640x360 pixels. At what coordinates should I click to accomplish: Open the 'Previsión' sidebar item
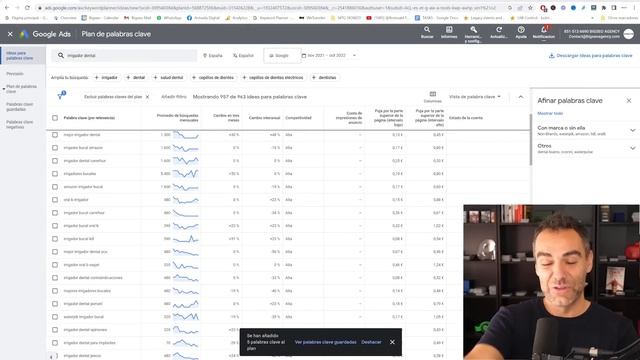[15, 74]
